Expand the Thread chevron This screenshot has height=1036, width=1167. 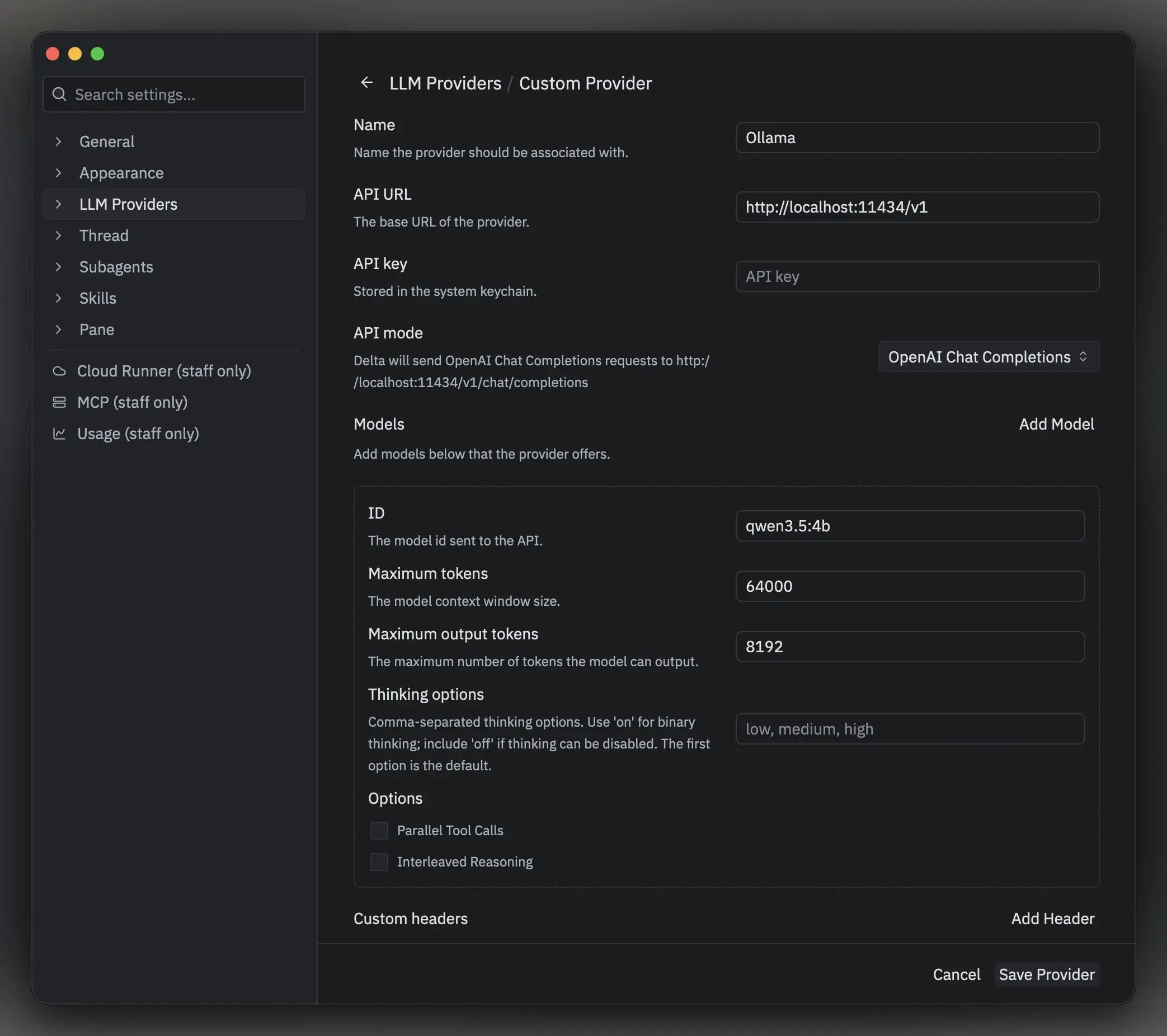coord(58,236)
